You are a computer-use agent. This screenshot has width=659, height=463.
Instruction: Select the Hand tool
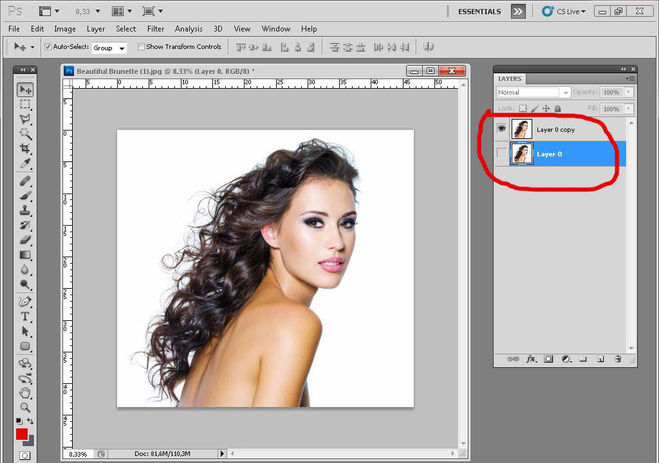(25, 392)
